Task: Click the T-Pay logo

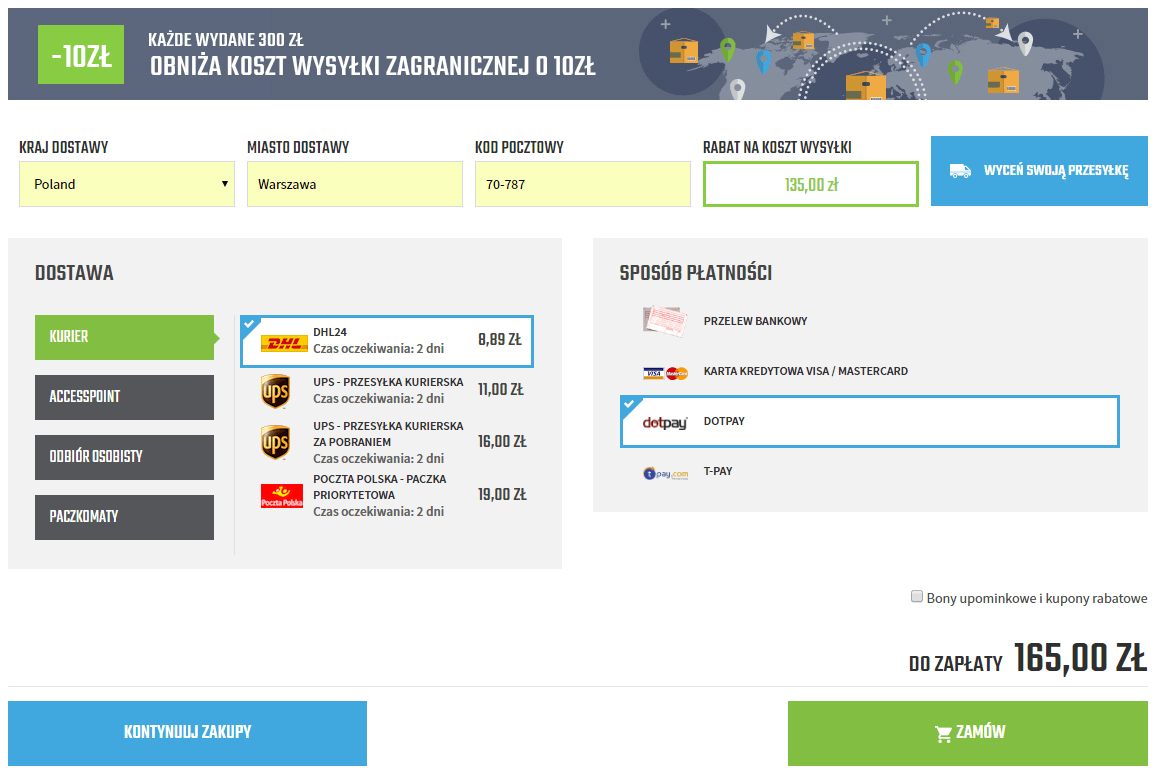Action: coord(665,473)
